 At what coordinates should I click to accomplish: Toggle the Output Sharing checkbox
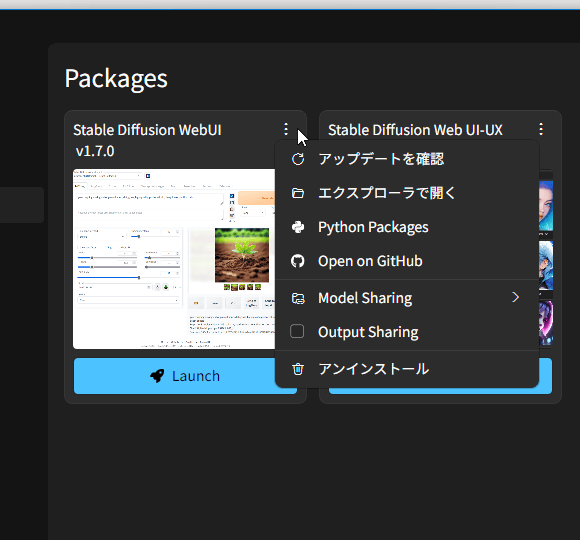tap(297, 331)
